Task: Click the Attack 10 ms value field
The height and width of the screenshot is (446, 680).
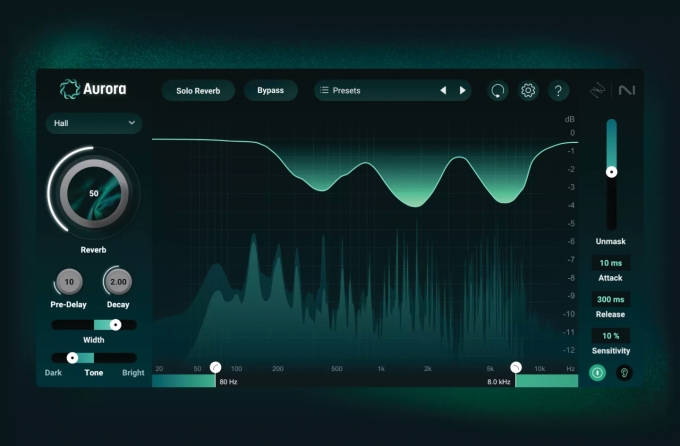Action: click(x=610, y=263)
